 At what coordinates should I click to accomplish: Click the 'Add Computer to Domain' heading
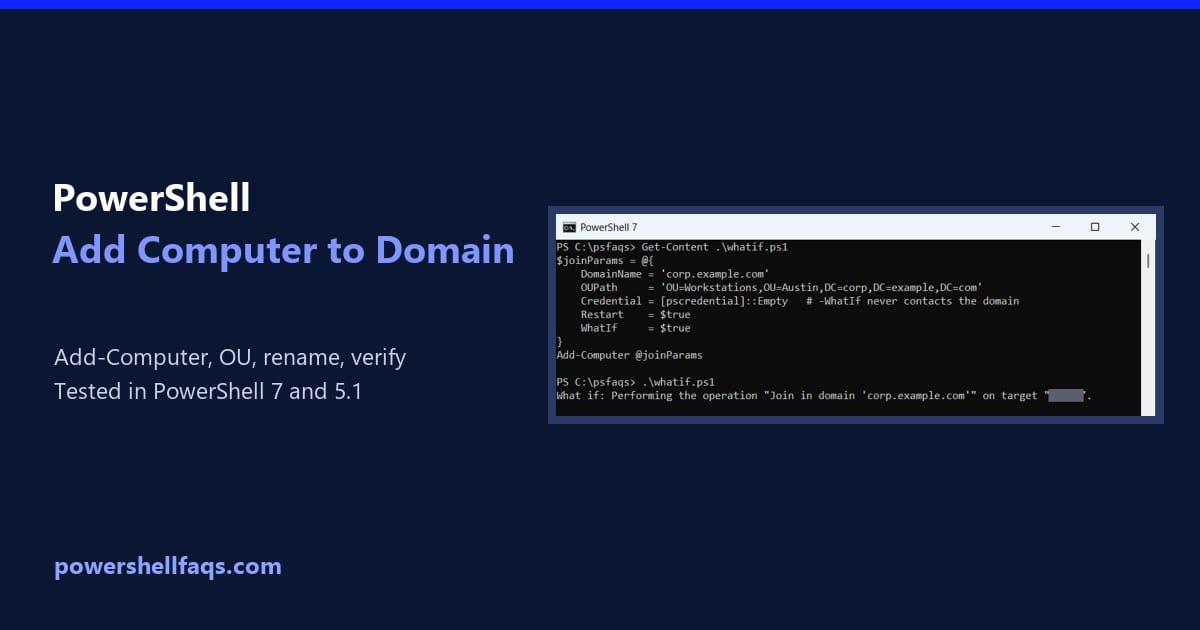(284, 249)
